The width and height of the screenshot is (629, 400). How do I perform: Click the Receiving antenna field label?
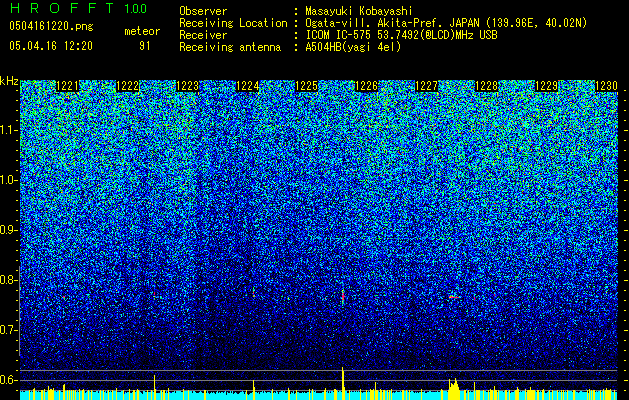pos(230,47)
